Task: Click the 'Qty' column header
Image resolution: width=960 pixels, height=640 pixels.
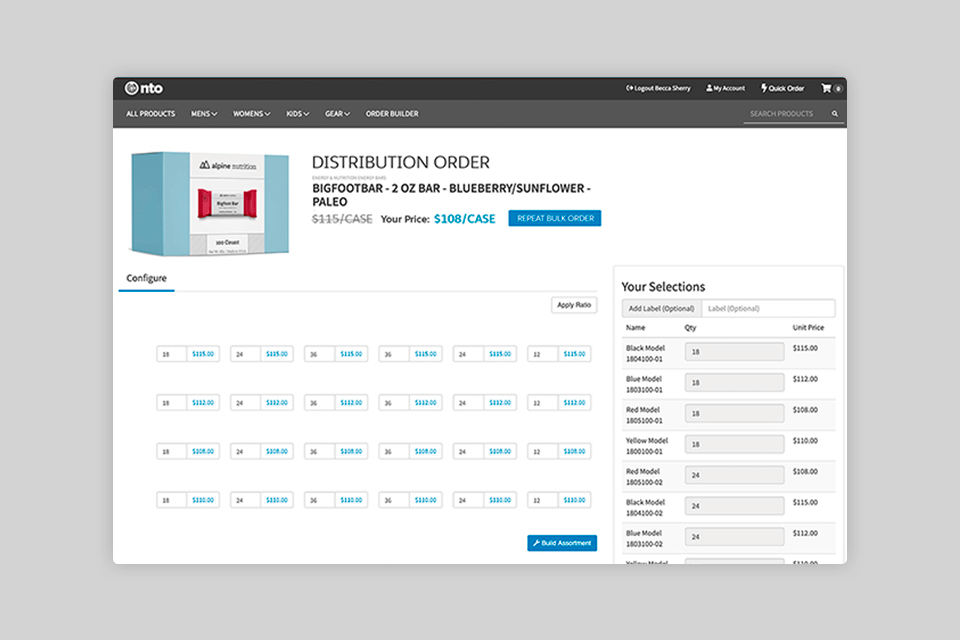Action: pyautogui.click(x=691, y=328)
